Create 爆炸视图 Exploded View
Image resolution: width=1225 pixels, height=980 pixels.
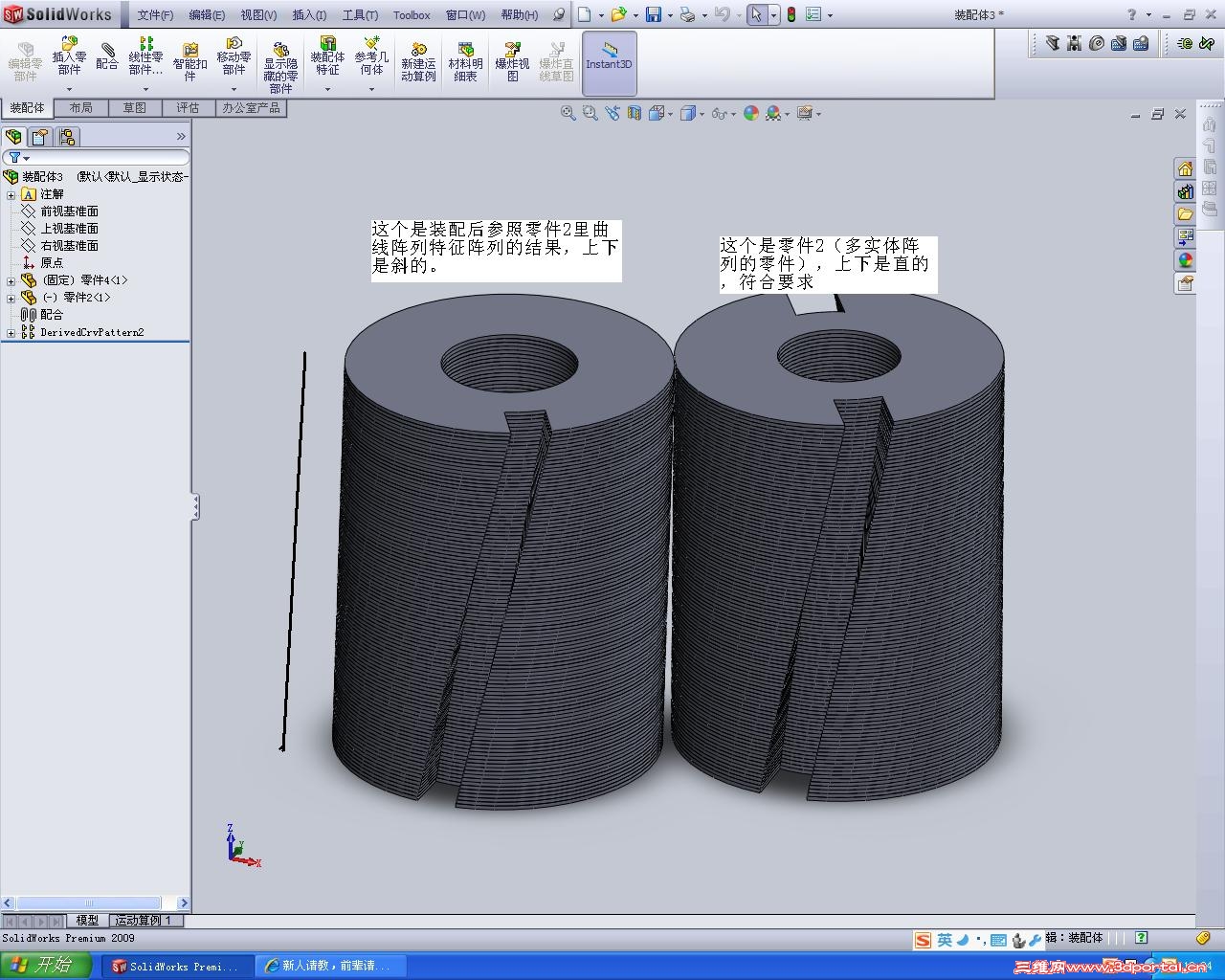(512, 62)
